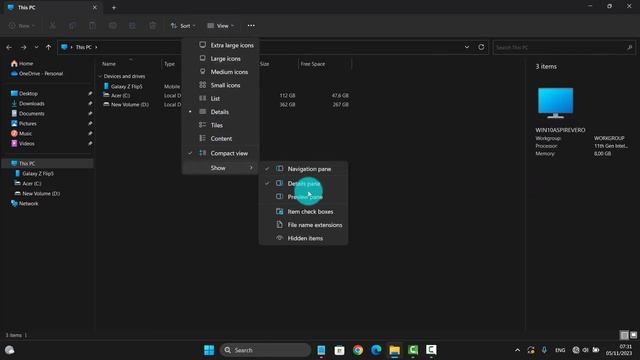The height and width of the screenshot is (360, 640).
Task: Open Home in navigation pane
Action: tap(22, 64)
